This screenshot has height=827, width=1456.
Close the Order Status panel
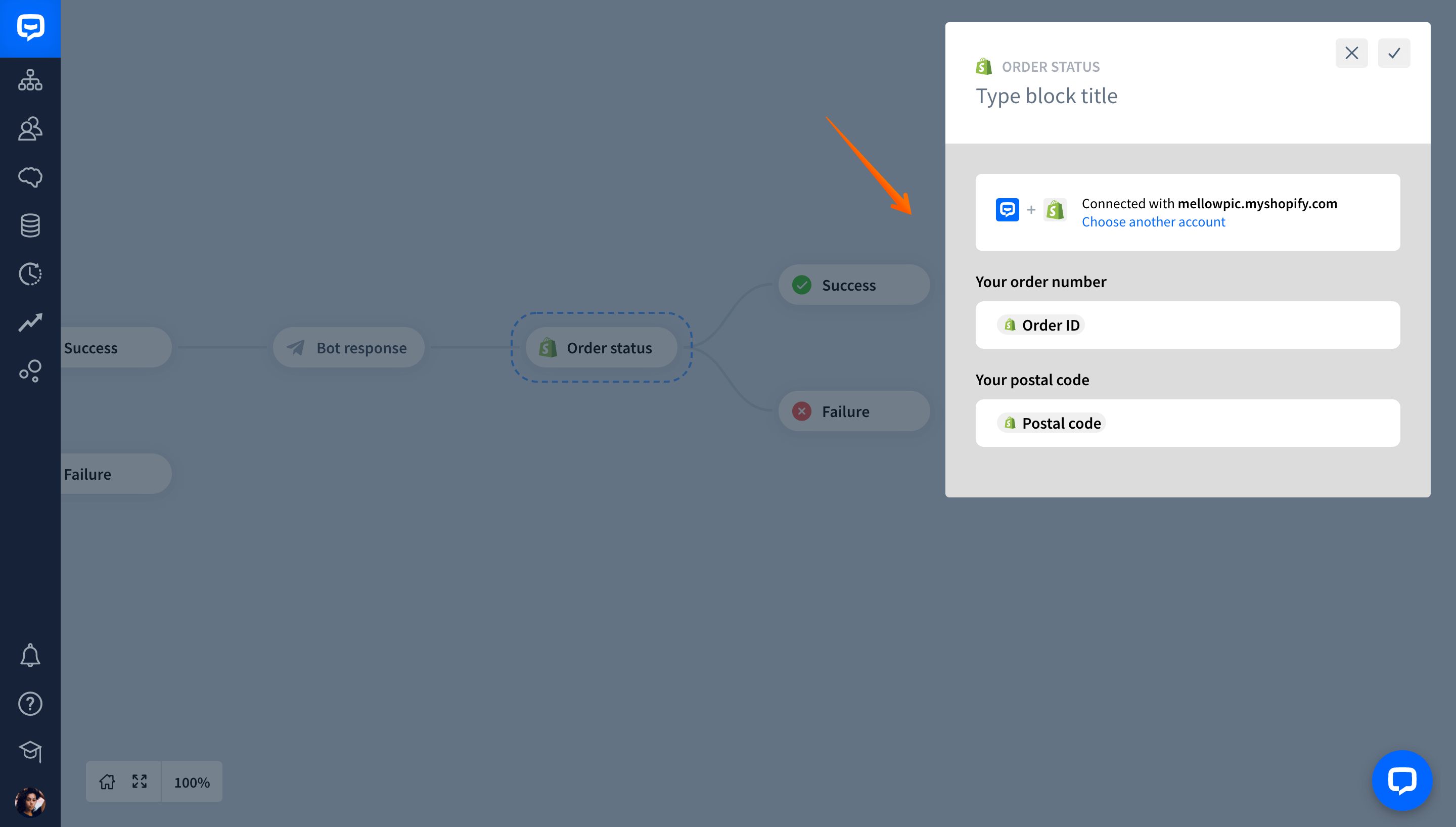pos(1351,53)
